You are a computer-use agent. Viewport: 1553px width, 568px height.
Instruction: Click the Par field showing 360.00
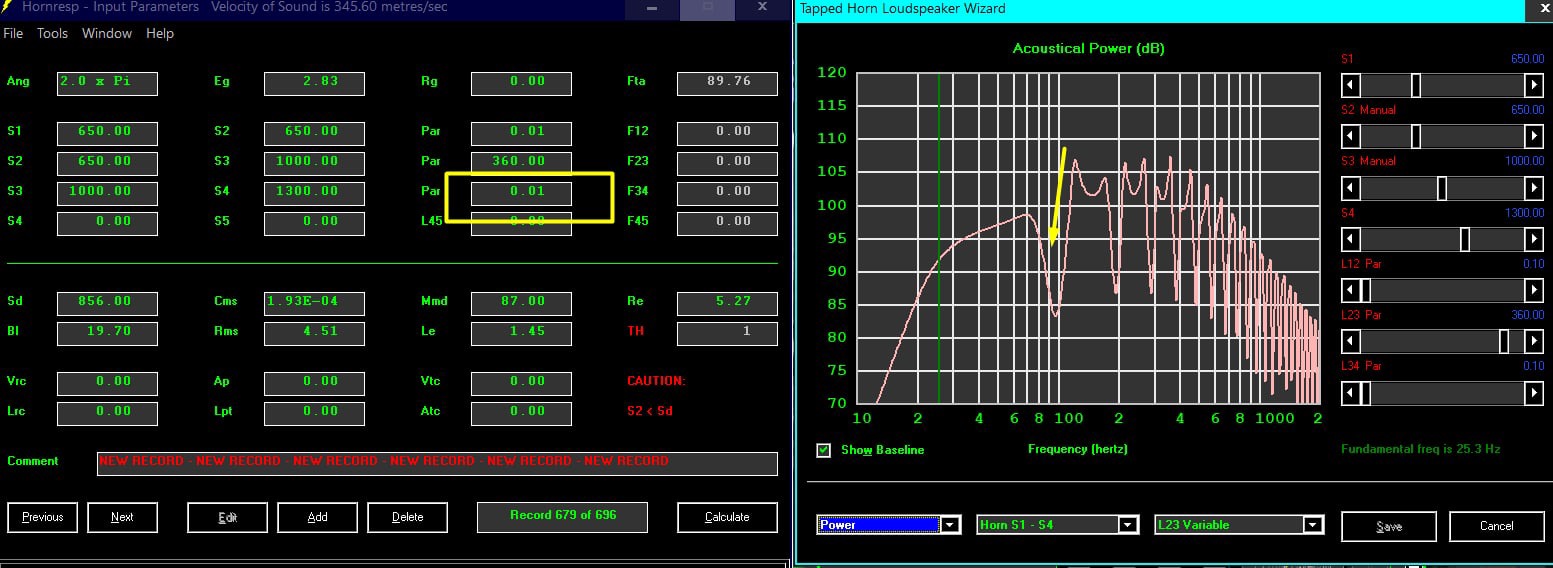[x=521, y=162]
